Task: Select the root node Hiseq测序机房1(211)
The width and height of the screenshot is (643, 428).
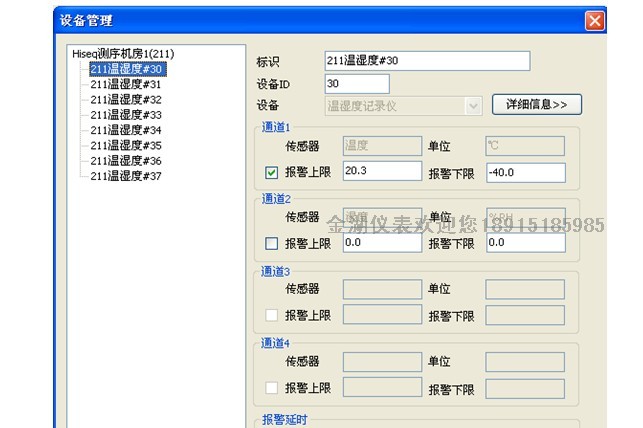Action: (123, 54)
